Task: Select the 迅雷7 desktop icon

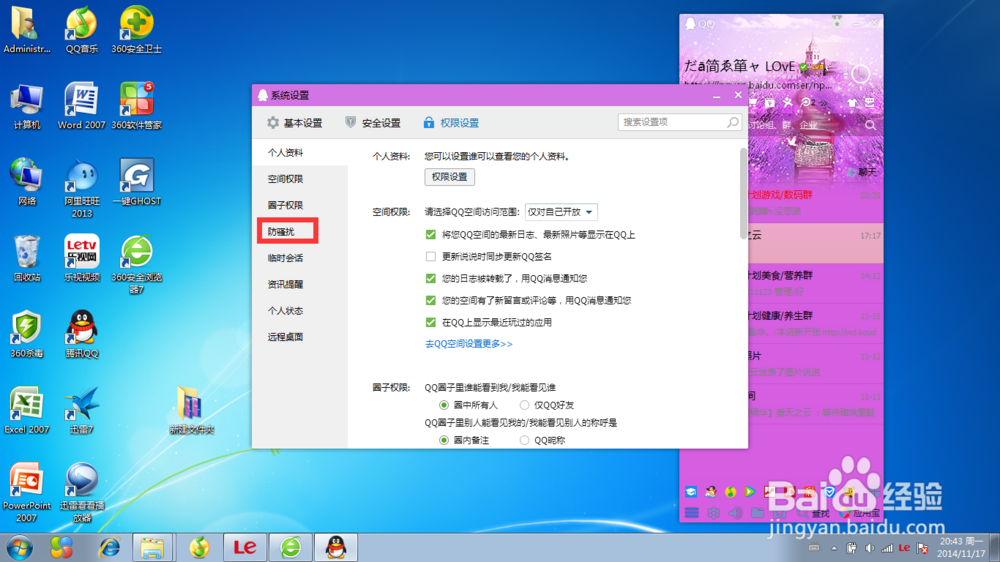Action: coord(82,411)
